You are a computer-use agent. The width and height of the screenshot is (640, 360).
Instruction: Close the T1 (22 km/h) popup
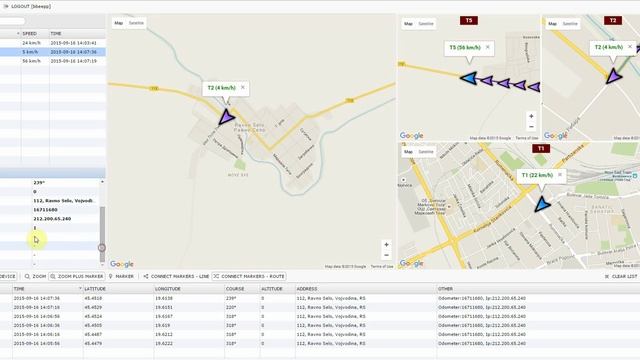tap(560, 175)
